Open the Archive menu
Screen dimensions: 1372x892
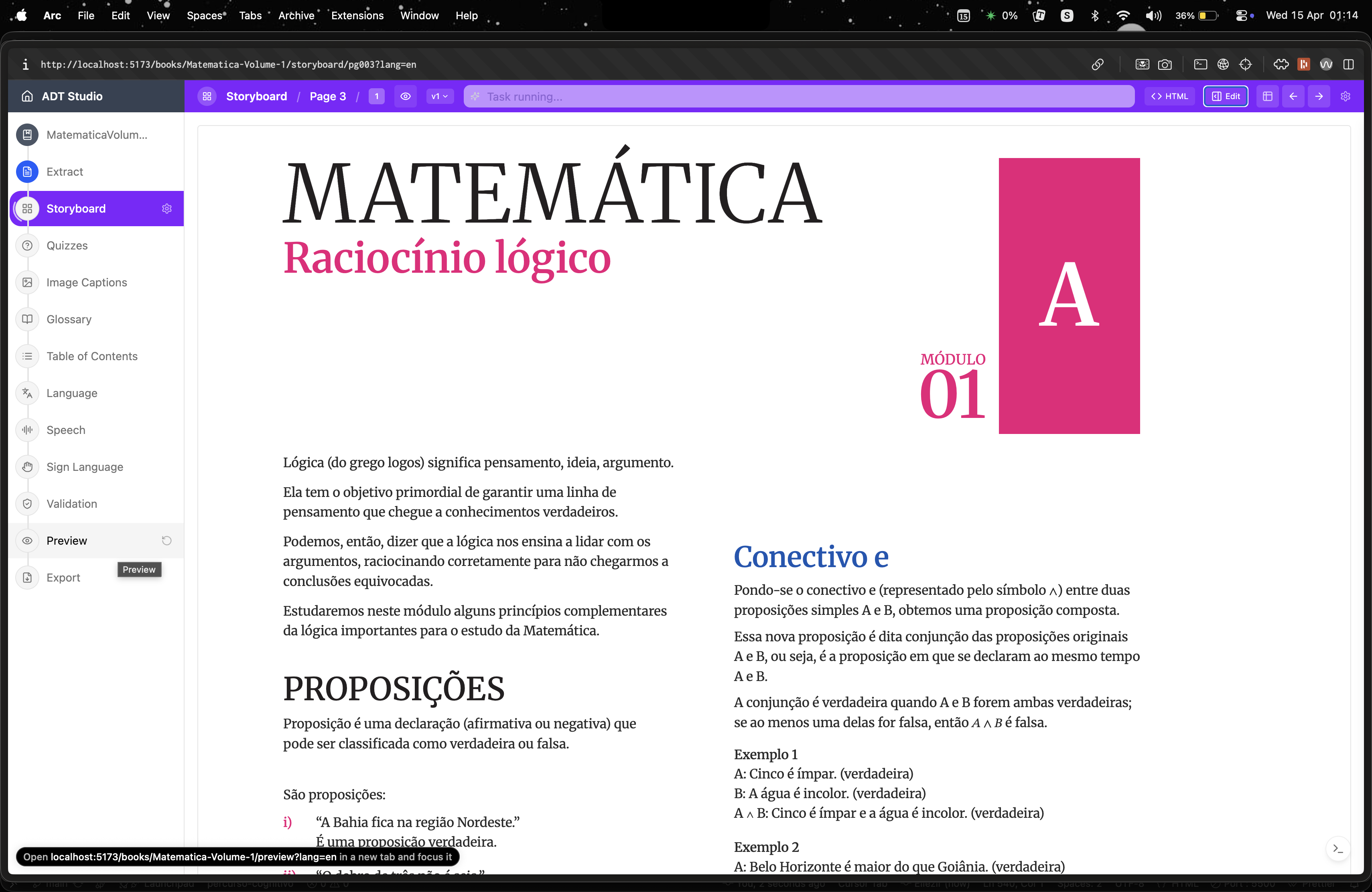coord(296,16)
